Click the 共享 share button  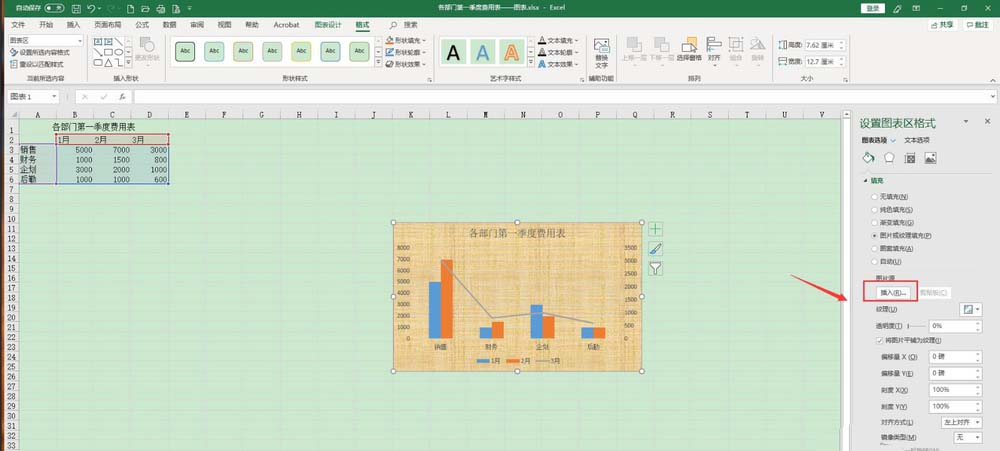pos(943,25)
